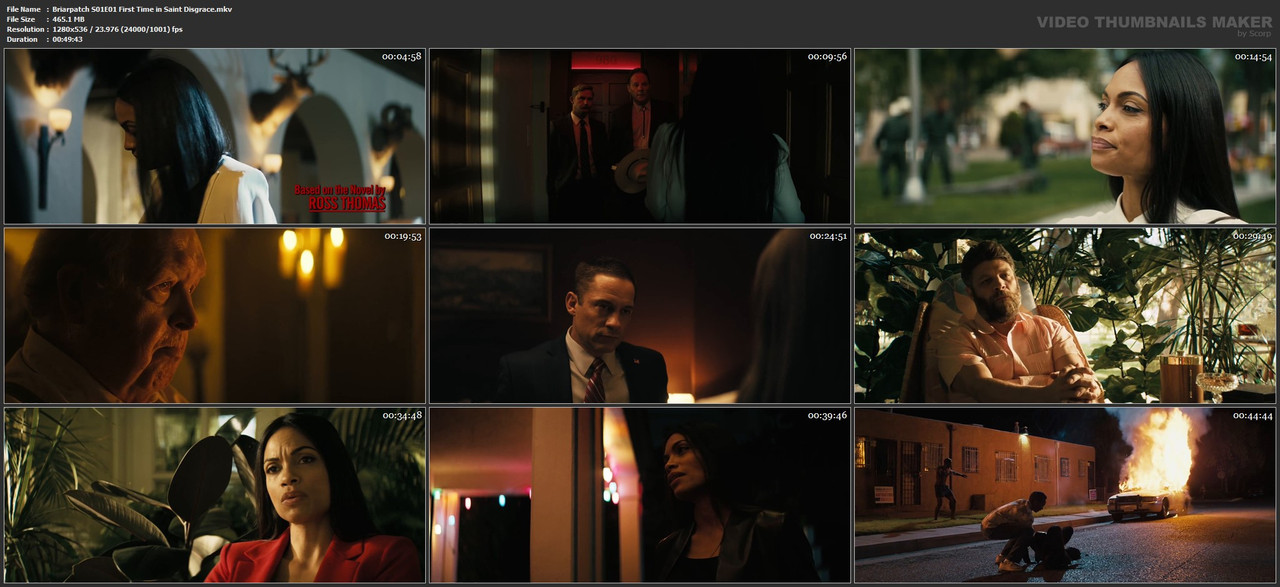Click the 00:04:58 timestamp label
This screenshot has width=1280, height=587.
[402, 57]
